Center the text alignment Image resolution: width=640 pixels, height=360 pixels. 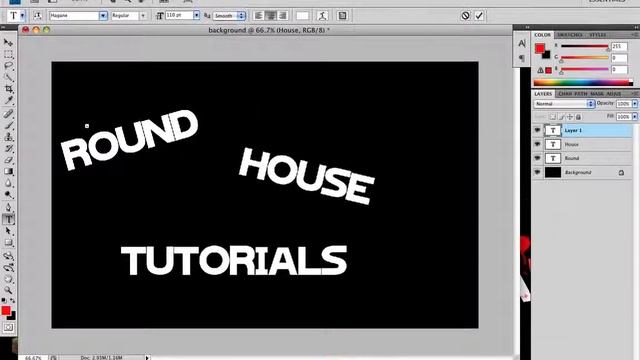[x=271, y=16]
